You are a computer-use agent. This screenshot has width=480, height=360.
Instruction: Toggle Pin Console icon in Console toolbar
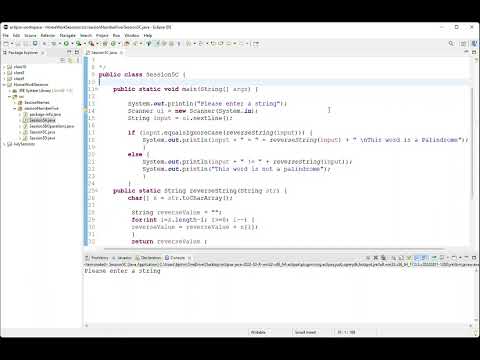pyautogui.click(x=434, y=258)
